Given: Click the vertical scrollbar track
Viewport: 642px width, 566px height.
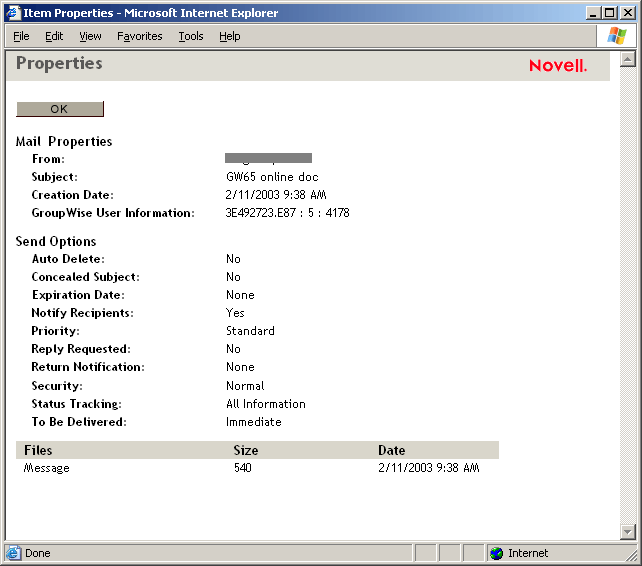Looking at the screenshot, I should [628, 296].
